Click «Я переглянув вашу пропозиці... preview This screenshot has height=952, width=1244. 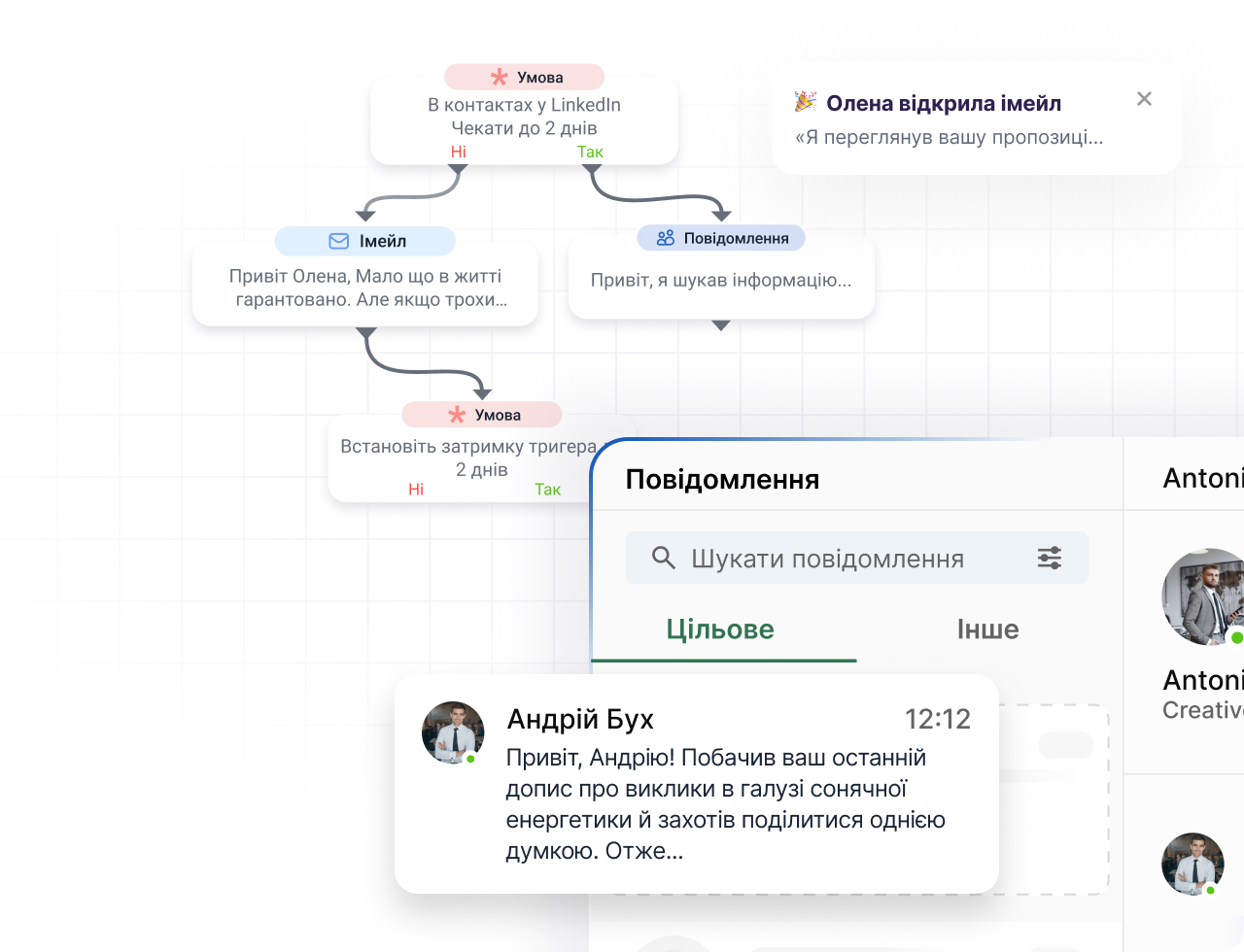coord(949,137)
